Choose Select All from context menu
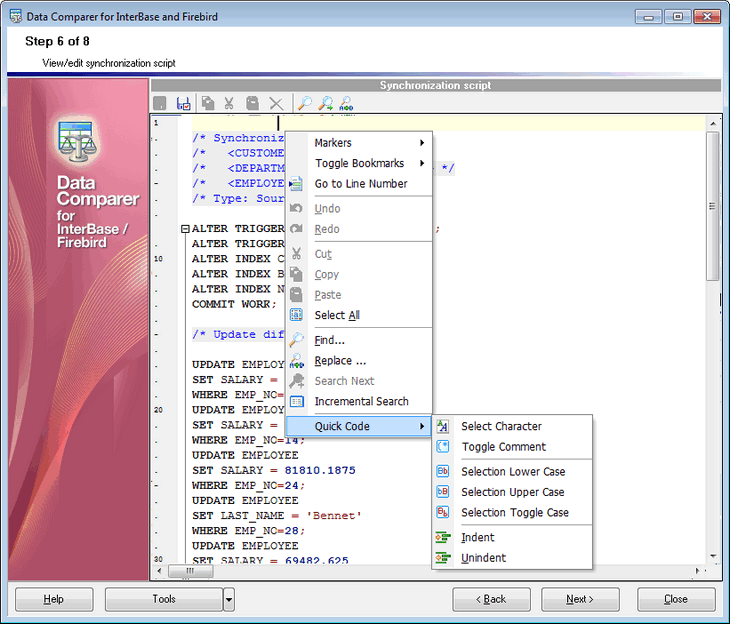This screenshot has width=730, height=624. pyautogui.click(x=359, y=315)
